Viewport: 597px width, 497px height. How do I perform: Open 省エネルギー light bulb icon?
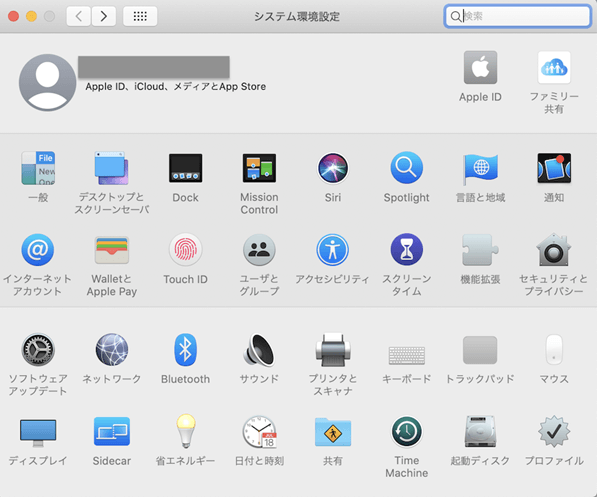185,431
